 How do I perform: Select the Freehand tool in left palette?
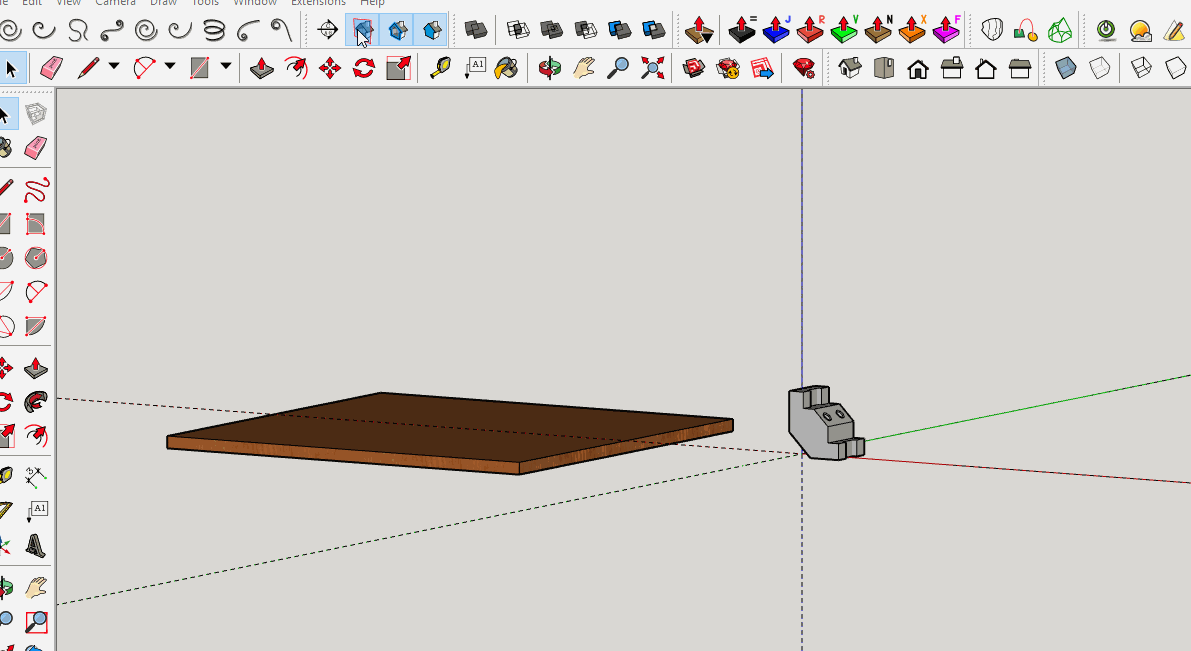[36, 189]
